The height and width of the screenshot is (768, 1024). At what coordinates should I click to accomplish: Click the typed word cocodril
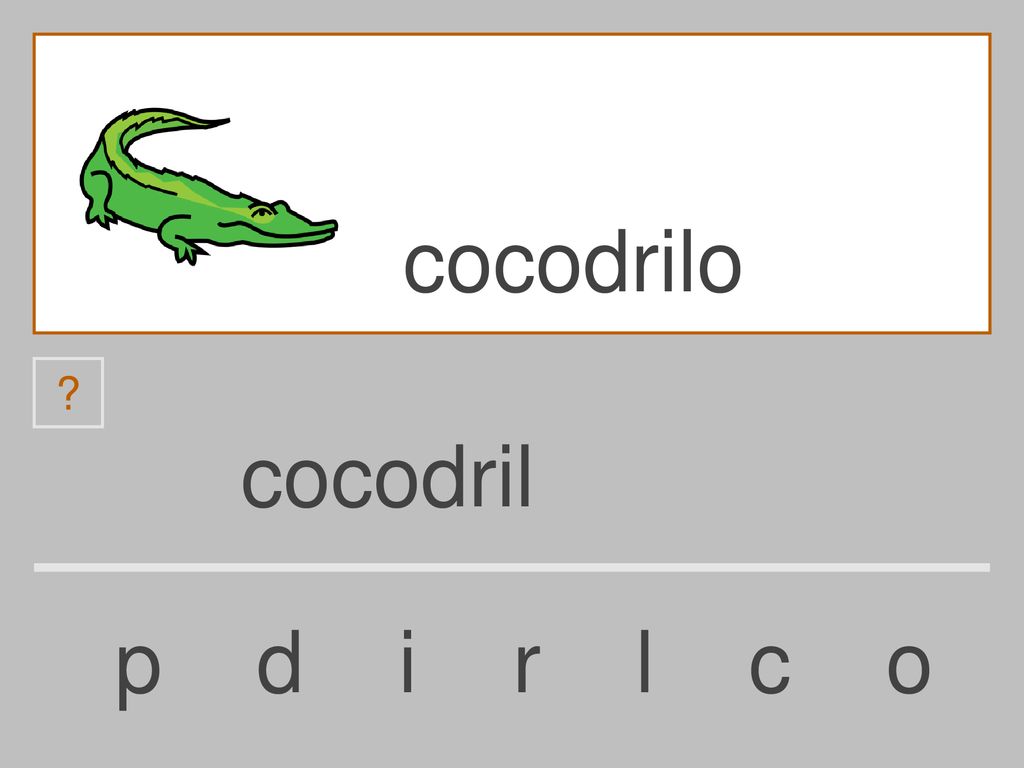click(x=387, y=476)
